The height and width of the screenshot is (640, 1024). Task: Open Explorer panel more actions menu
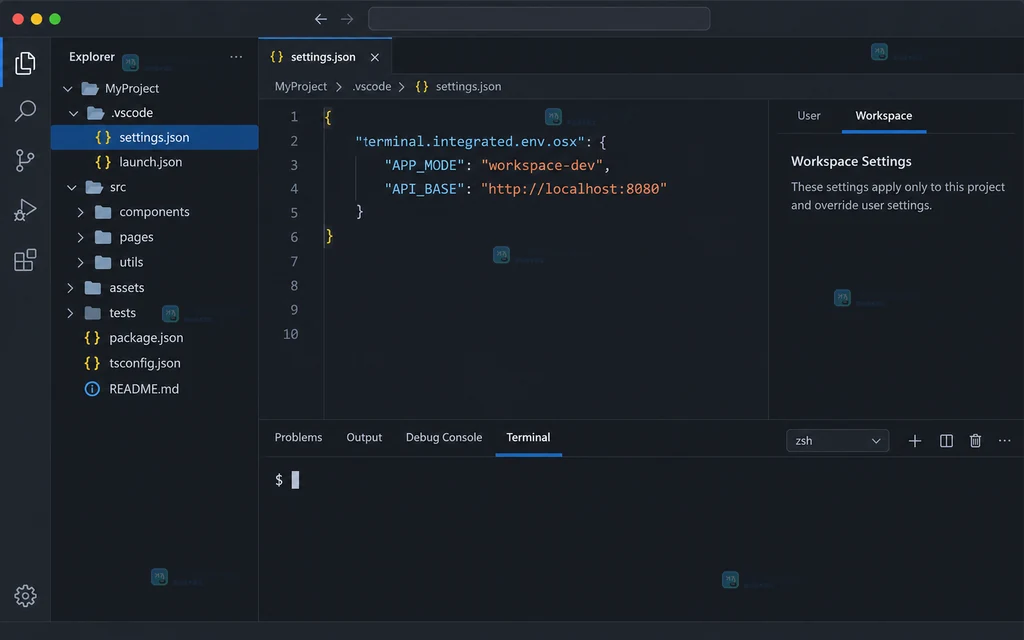(x=236, y=57)
